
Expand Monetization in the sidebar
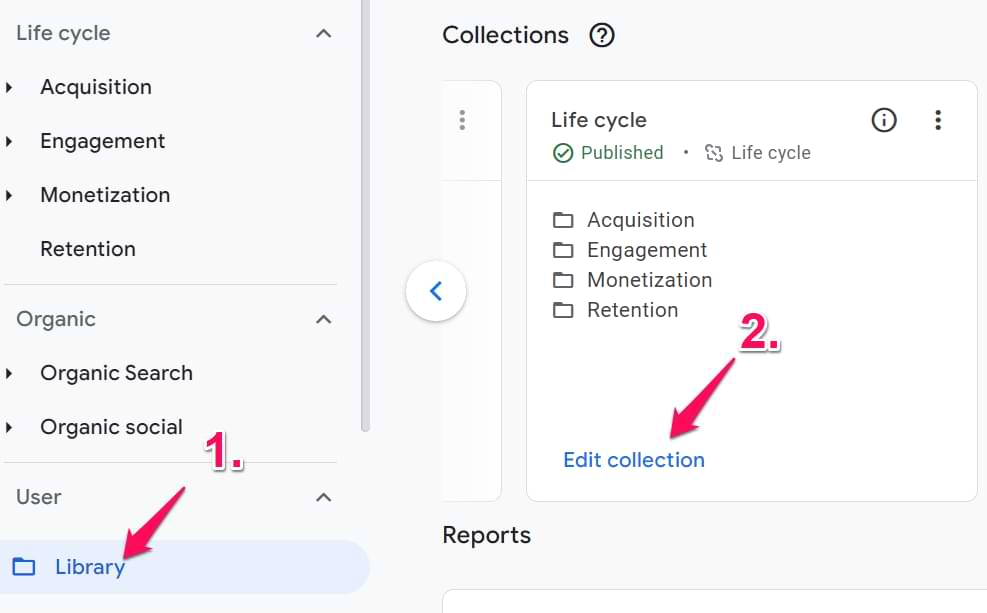tap(9, 195)
